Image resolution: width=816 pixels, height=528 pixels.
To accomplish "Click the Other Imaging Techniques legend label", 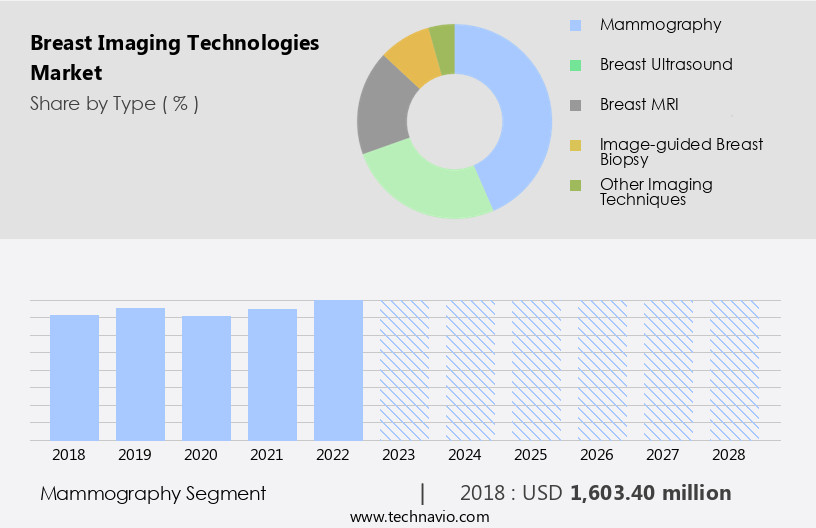I will [x=656, y=191].
